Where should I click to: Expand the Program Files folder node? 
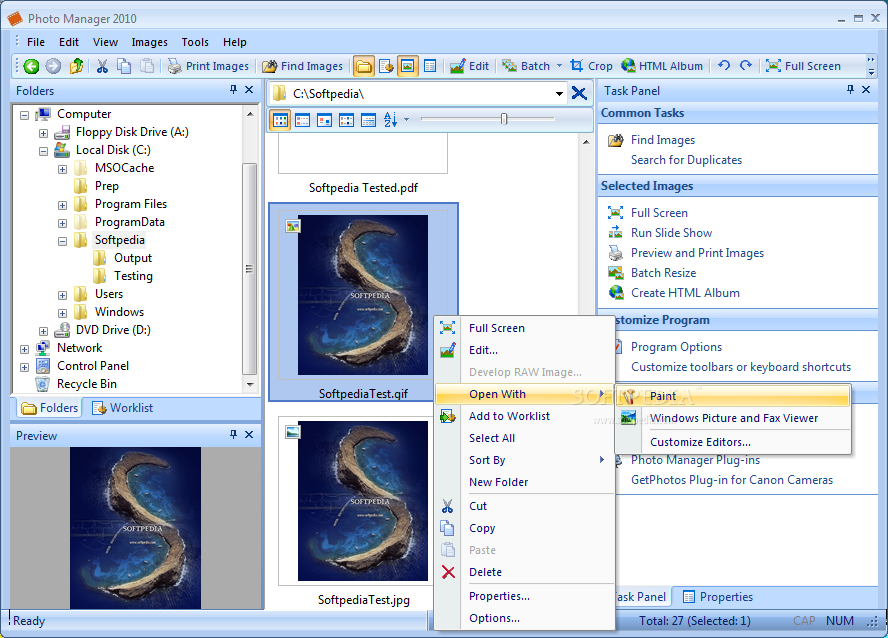(62, 205)
